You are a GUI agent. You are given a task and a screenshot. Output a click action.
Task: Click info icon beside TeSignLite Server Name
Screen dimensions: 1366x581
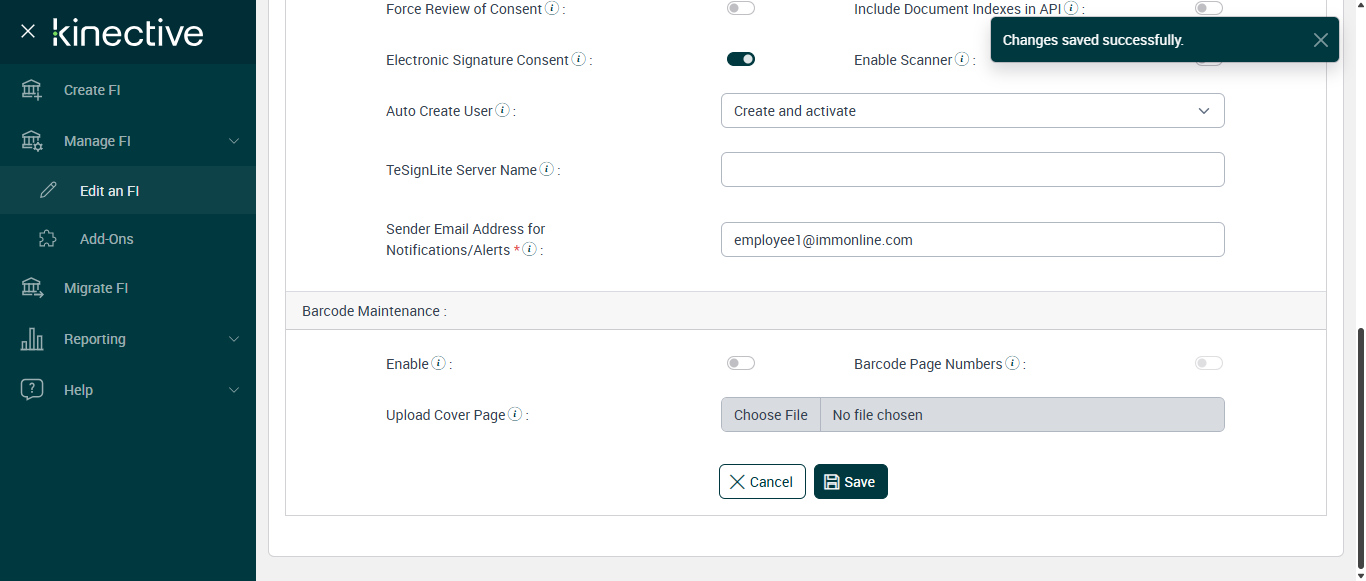click(547, 170)
